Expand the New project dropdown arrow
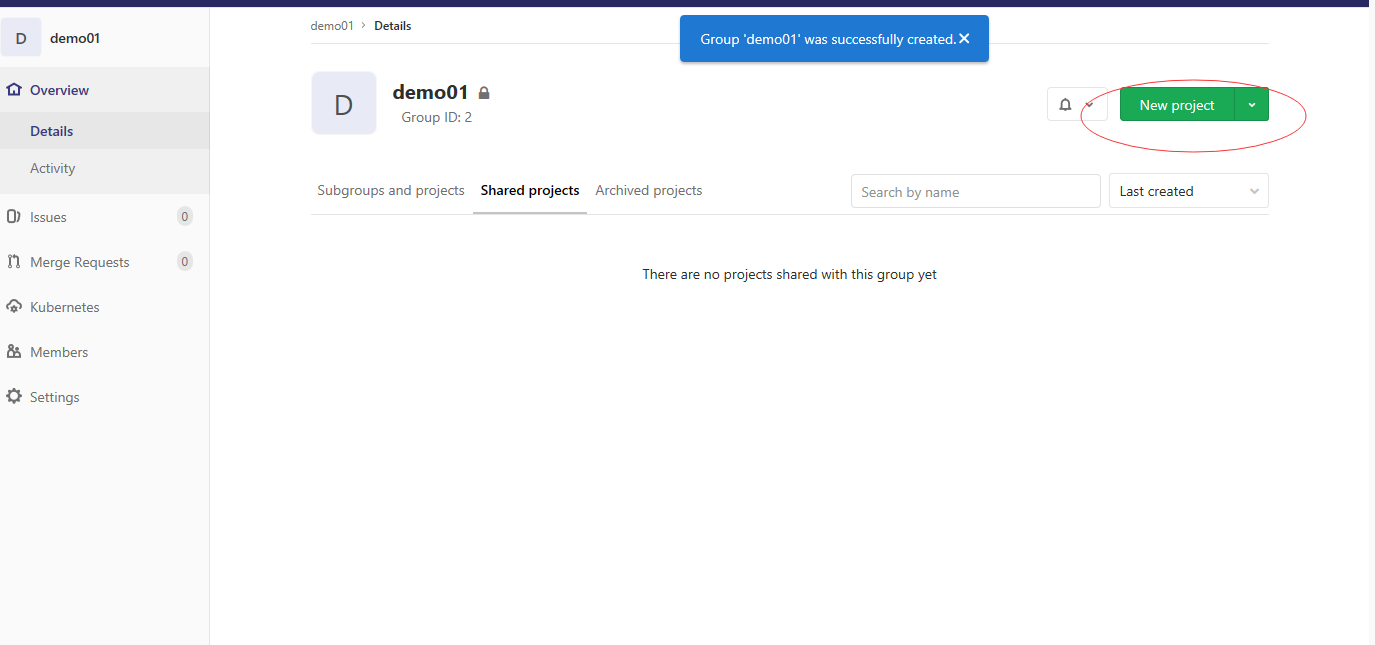 pyautogui.click(x=1252, y=105)
